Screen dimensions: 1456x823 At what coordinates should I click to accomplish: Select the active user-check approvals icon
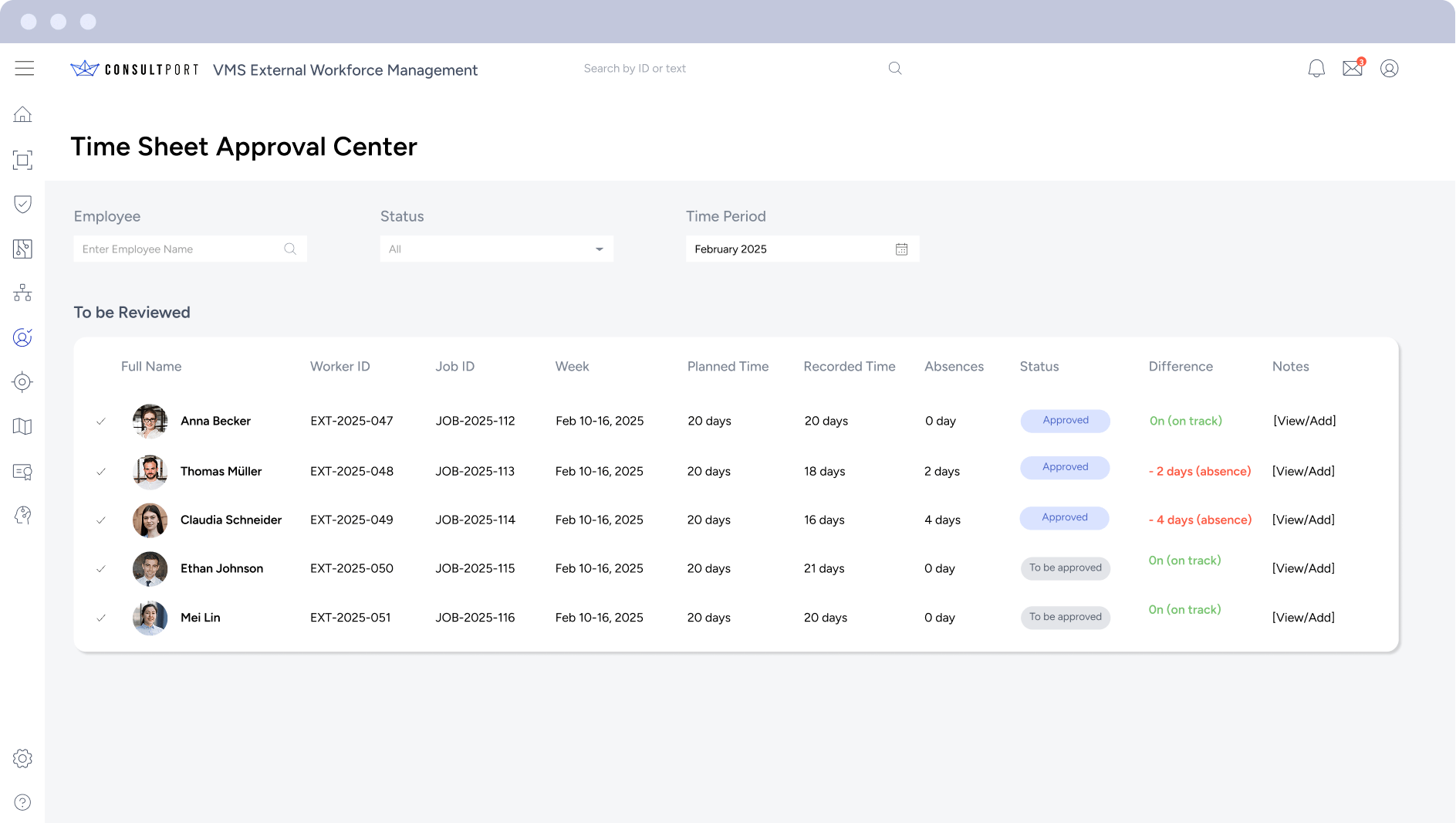pyautogui.click(x=22, y=337)
